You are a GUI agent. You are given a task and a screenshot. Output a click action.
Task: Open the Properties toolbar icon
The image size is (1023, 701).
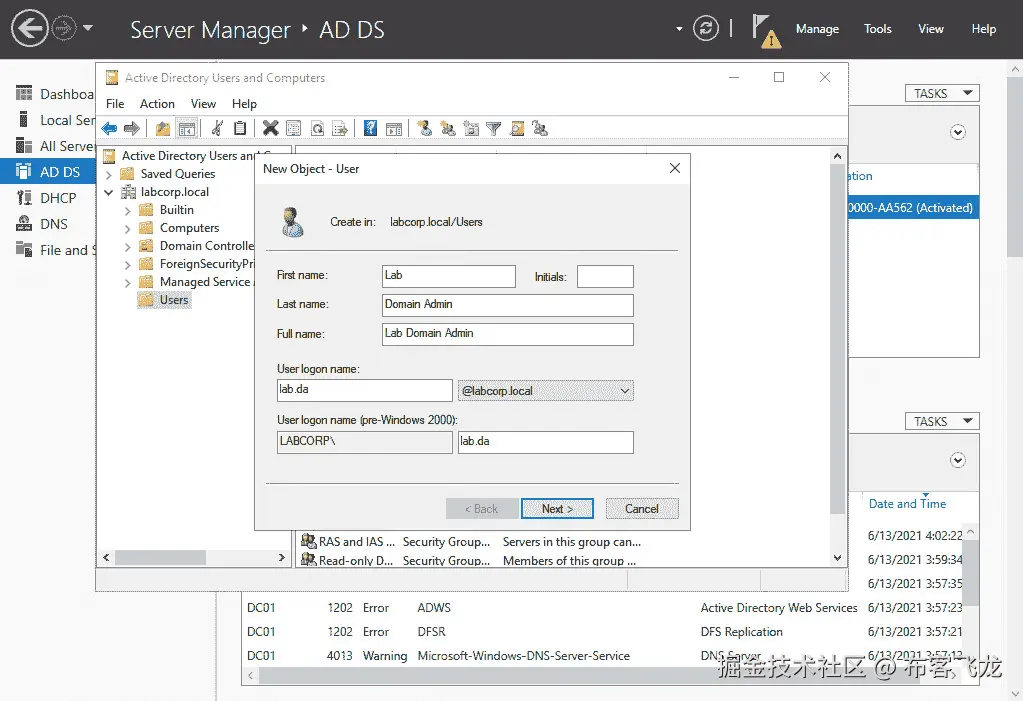tap(294, 129)
